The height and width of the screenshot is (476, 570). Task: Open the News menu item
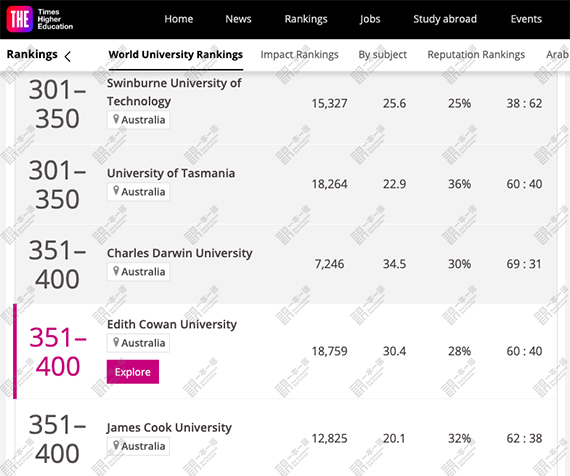point(238,19)
